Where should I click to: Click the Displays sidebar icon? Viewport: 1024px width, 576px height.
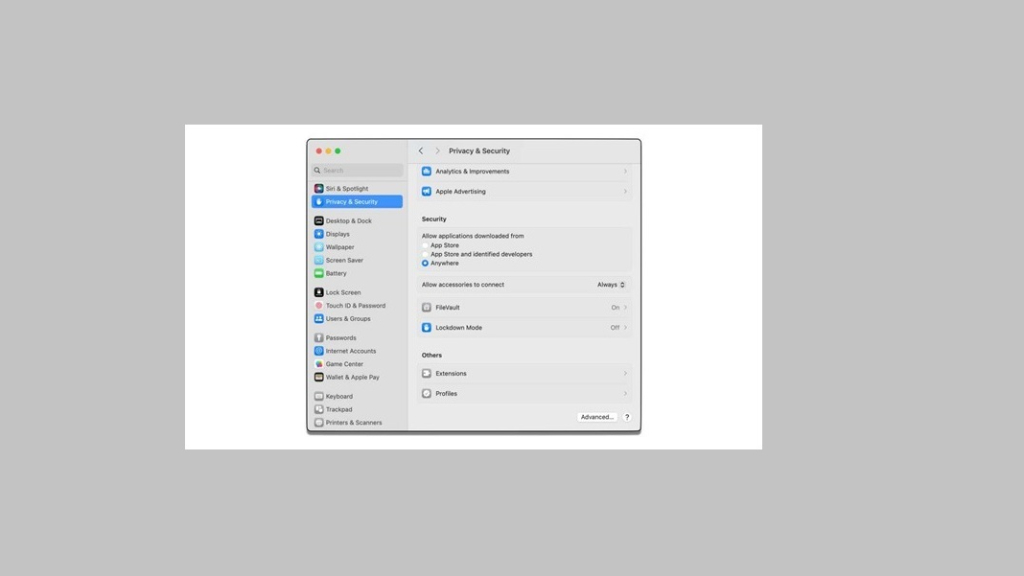pyautogui.click(x=319, y=234)
